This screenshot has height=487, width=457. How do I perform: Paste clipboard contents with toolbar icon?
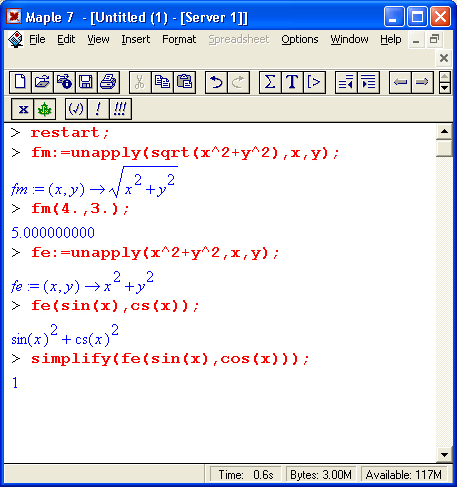tap(184, 82)
